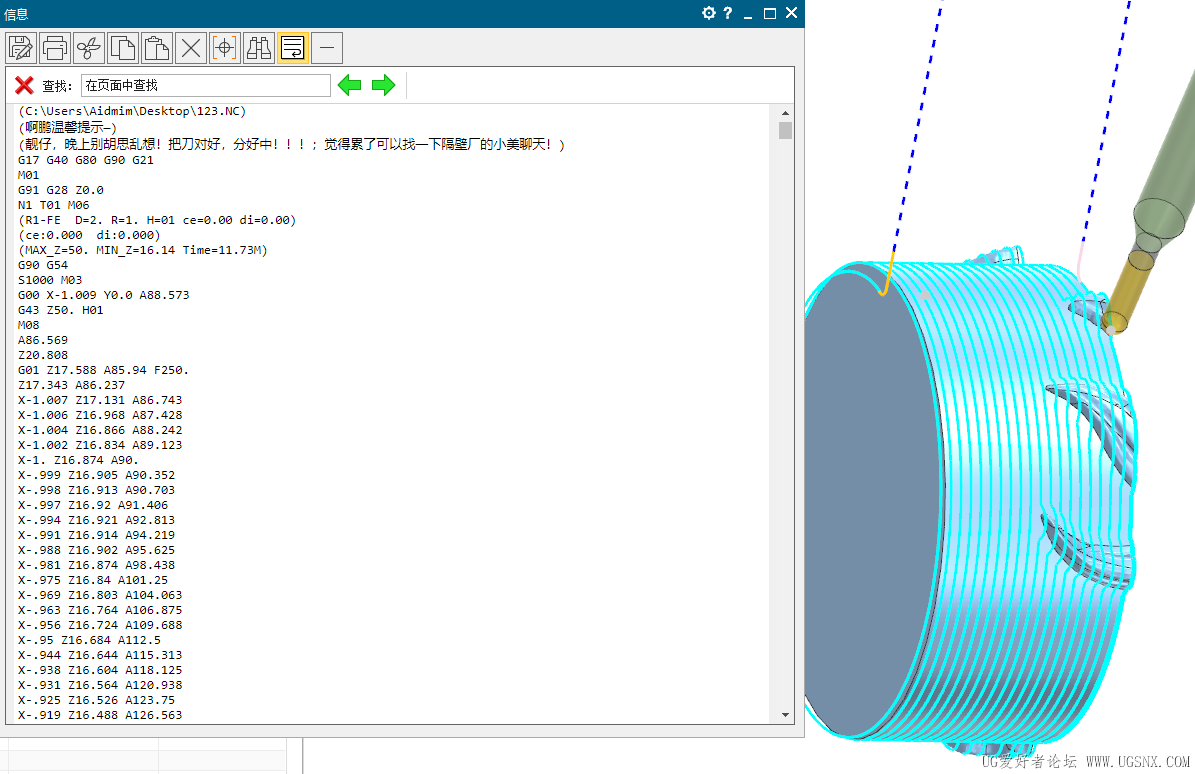The width and height of the screenshot is (1195, 774).
Task: Select the line G90 G54 in the code
Action: coord(36,264)
